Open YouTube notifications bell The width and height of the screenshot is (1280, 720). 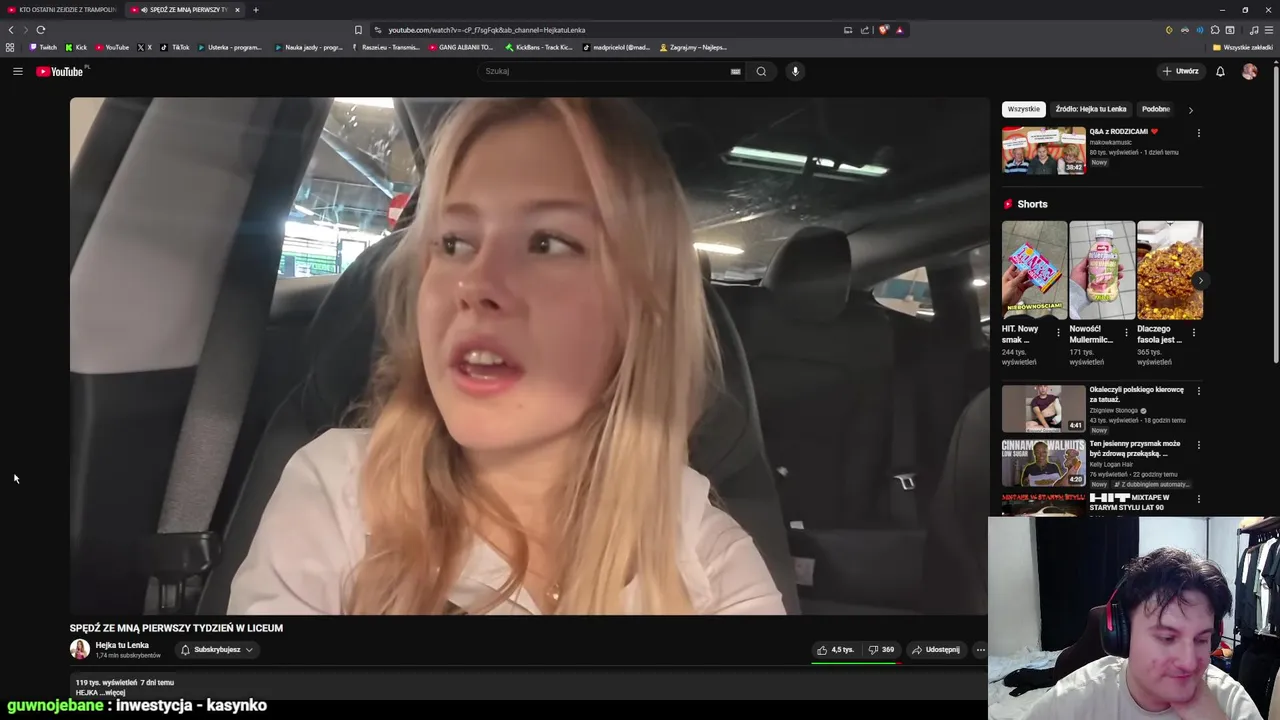1220,71
